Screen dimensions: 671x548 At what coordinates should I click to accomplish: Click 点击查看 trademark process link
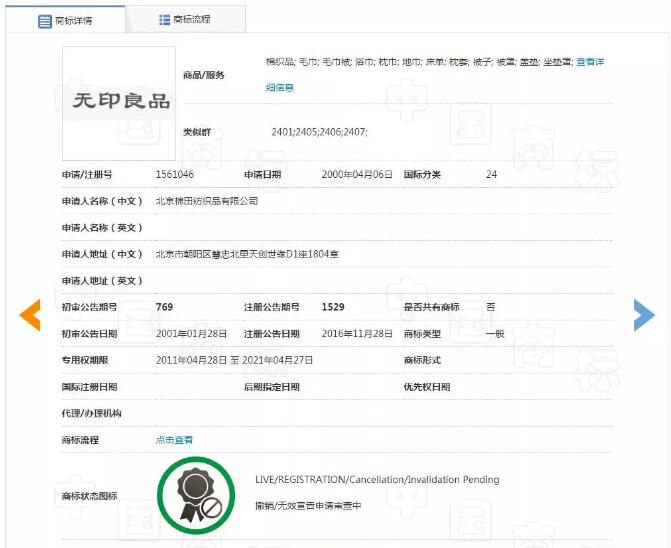click(x=174, y=440)
